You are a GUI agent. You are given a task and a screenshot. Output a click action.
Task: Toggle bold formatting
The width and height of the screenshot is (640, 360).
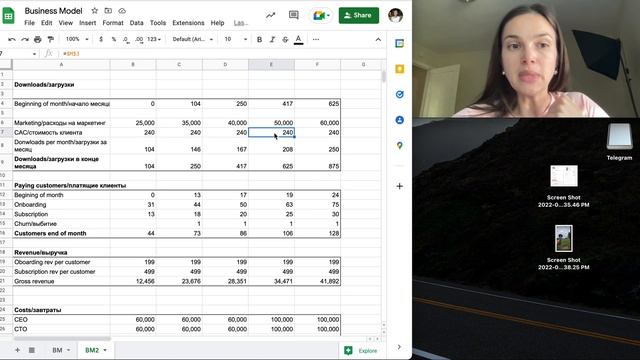click(x=259, y=40)
